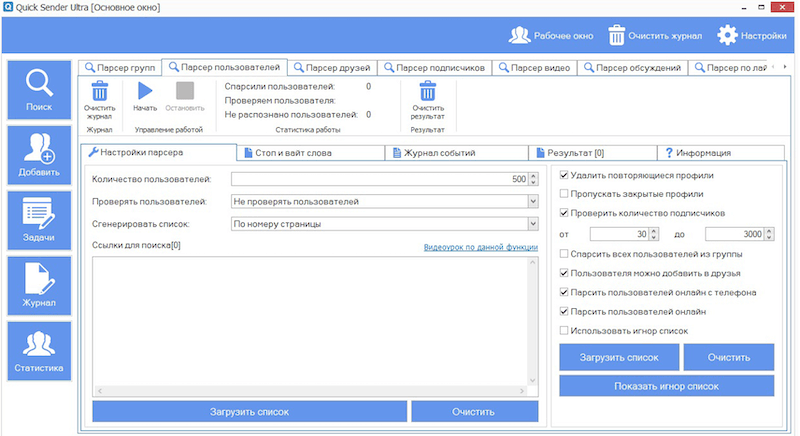Open Статистика sidebar icon
Screen dimensions: 800x436
[39, 345]
